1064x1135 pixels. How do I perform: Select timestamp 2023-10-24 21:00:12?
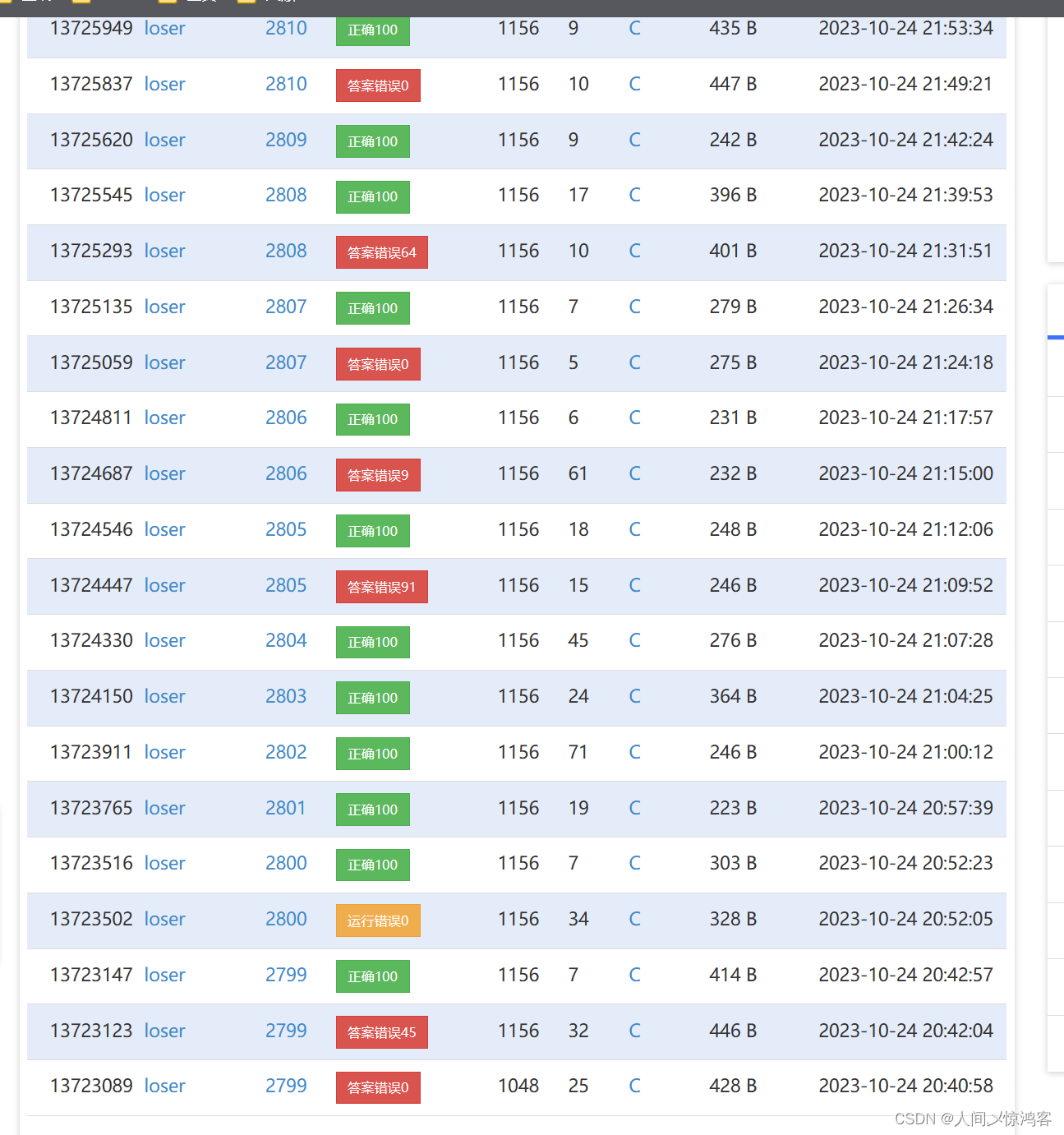pos(905,752)
